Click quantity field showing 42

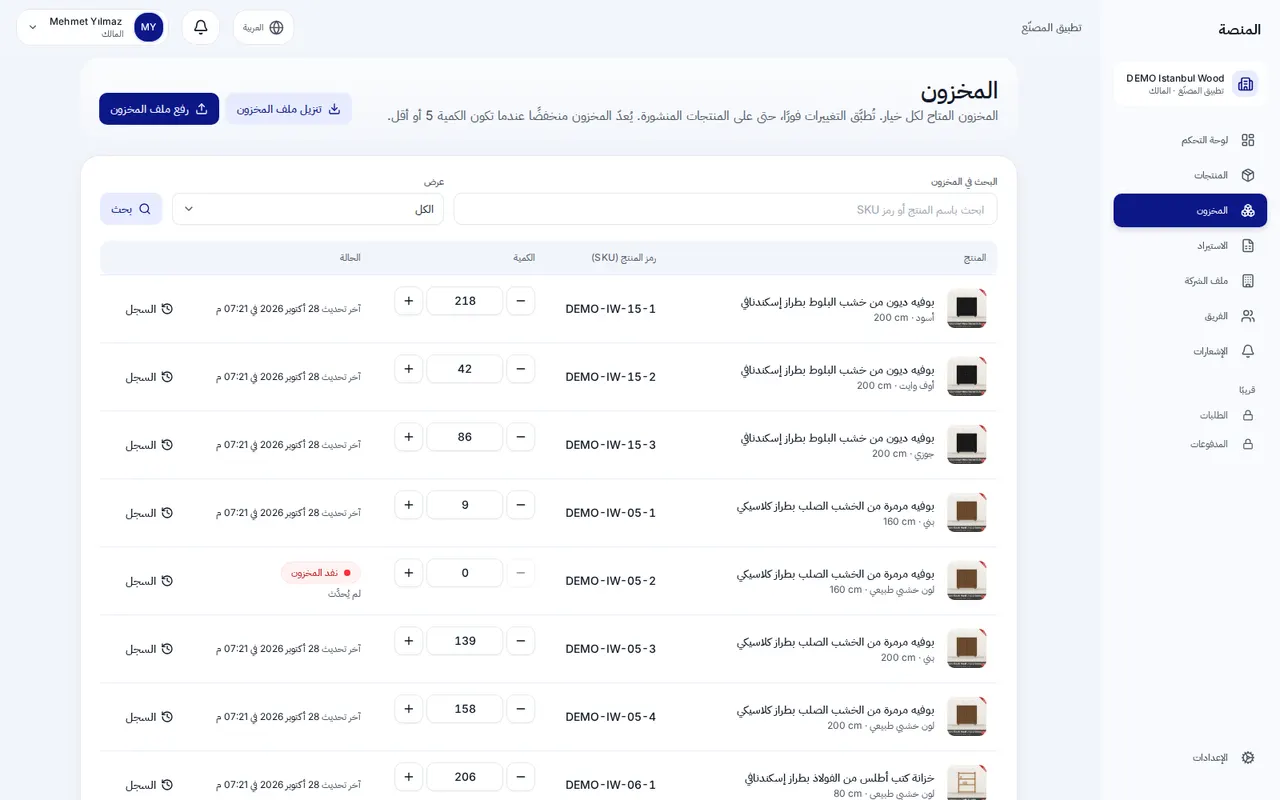465,369
